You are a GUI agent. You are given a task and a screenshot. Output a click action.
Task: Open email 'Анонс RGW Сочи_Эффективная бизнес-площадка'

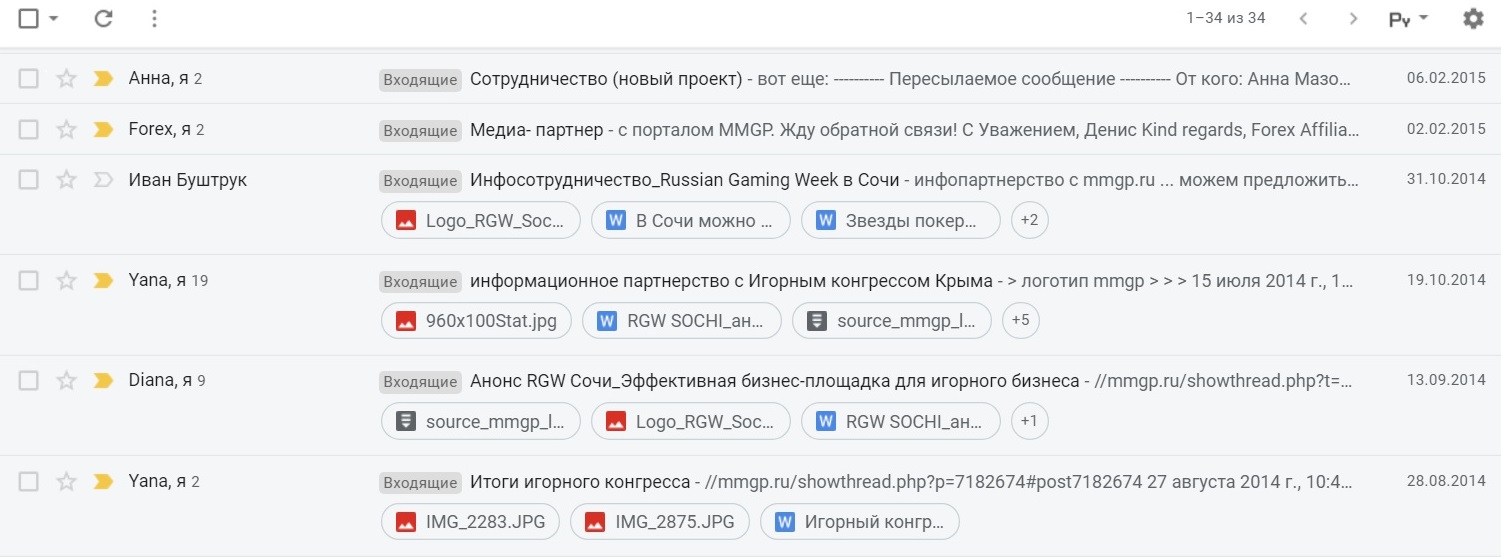(x=775, y=380)
